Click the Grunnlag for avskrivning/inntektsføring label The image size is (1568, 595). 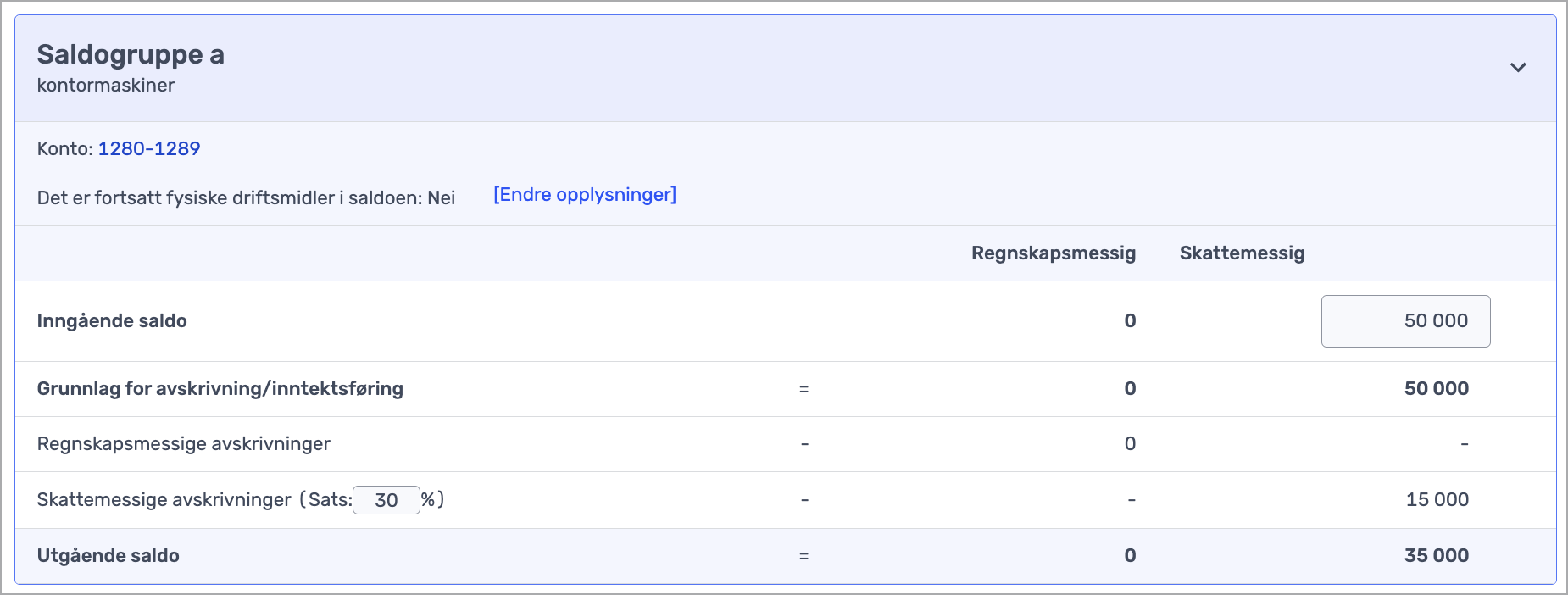[x=220, y=389]
